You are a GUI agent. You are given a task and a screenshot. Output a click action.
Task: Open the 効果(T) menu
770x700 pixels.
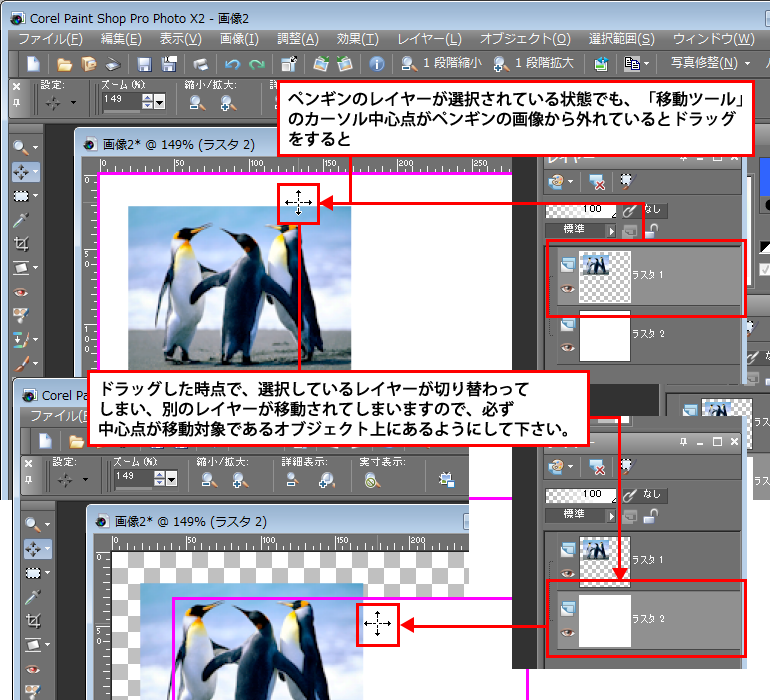(x=358, y=39)
